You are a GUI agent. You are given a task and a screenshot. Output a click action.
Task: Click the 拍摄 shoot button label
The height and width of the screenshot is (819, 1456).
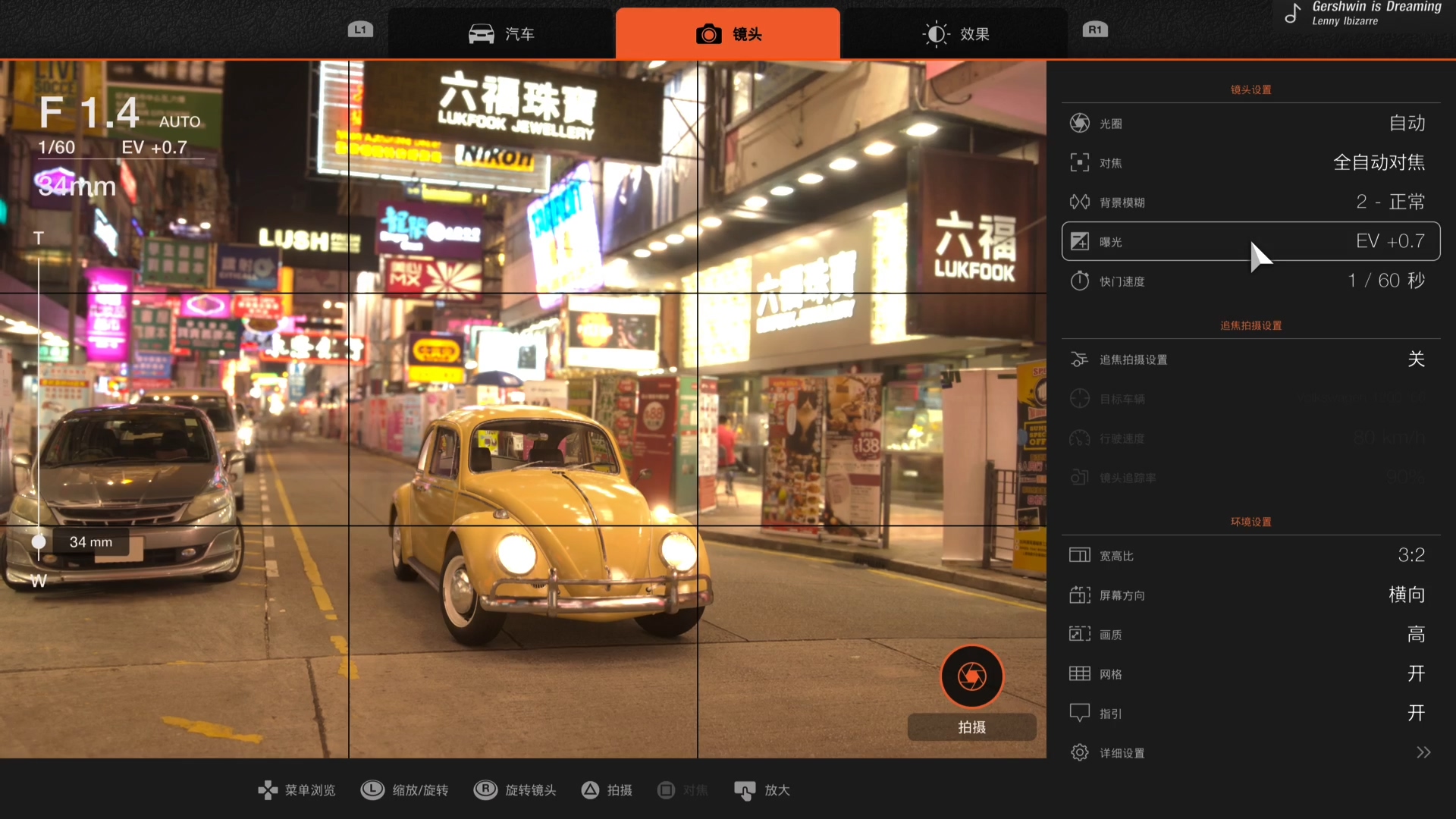[x=971, y=727]
